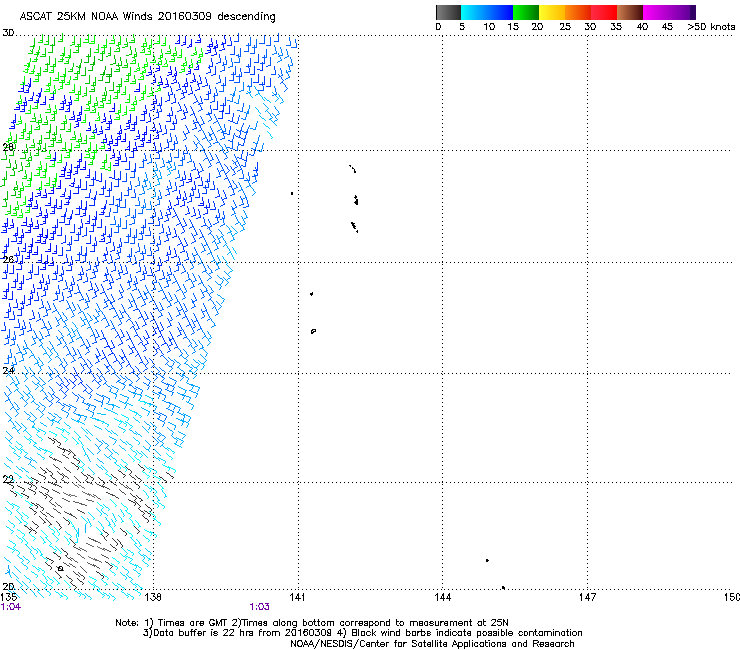740x650 pixels.
Task: Click the longitude axis label "141"
Action: (297, 597)
